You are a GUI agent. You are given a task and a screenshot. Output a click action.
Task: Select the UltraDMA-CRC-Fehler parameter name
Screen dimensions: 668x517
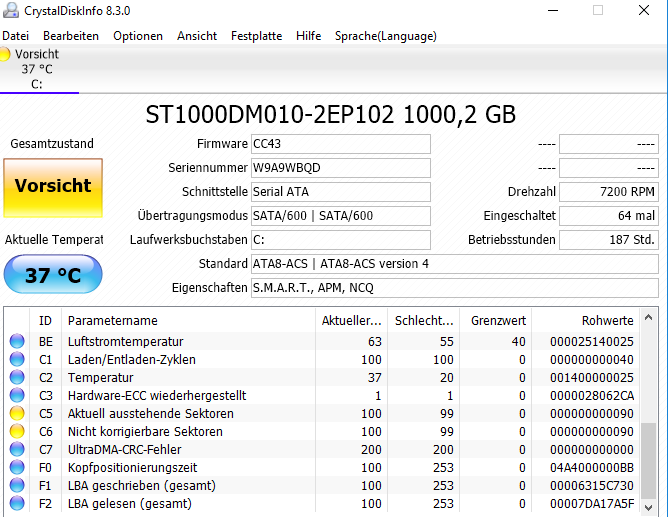[x=124, y=449]
